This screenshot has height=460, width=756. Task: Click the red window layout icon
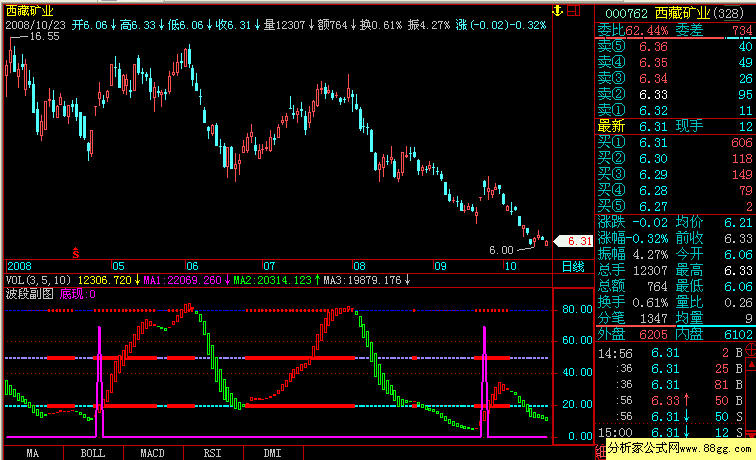(x=574, y=10)
